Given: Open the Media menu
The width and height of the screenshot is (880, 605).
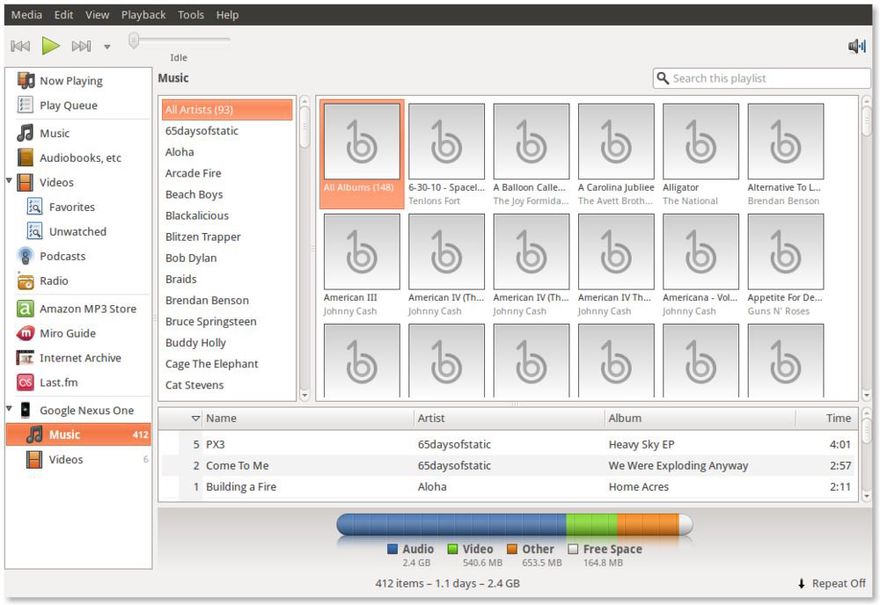Looking at the screenshot, I should [26, 15].
